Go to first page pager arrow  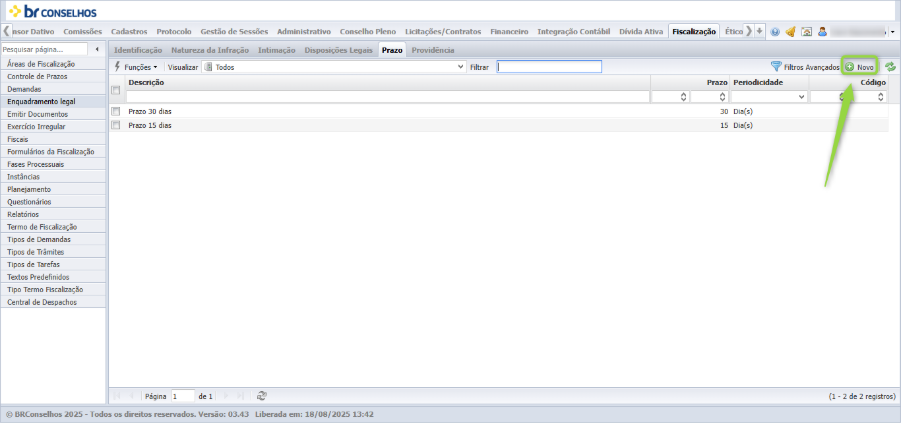117,396
